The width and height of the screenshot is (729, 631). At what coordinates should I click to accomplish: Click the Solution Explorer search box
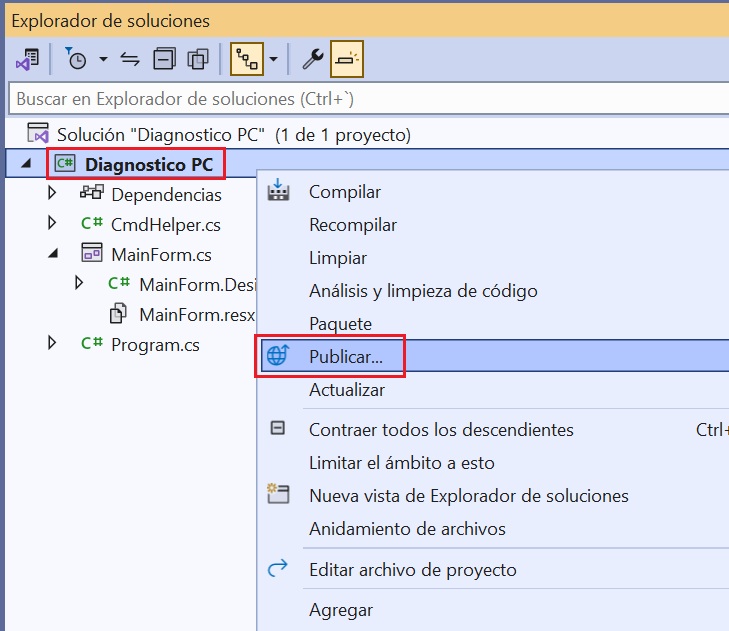click(x=364, y=99)
